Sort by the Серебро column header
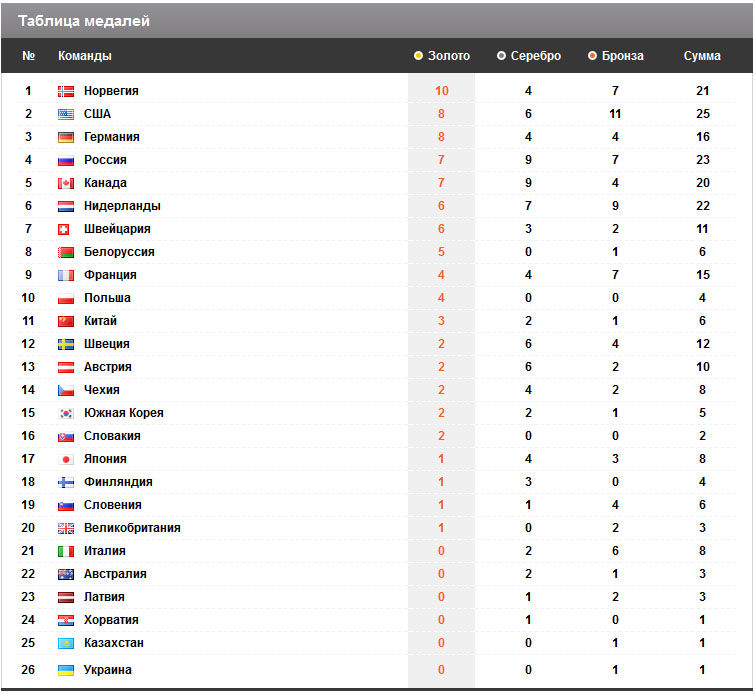 (535, 56)
